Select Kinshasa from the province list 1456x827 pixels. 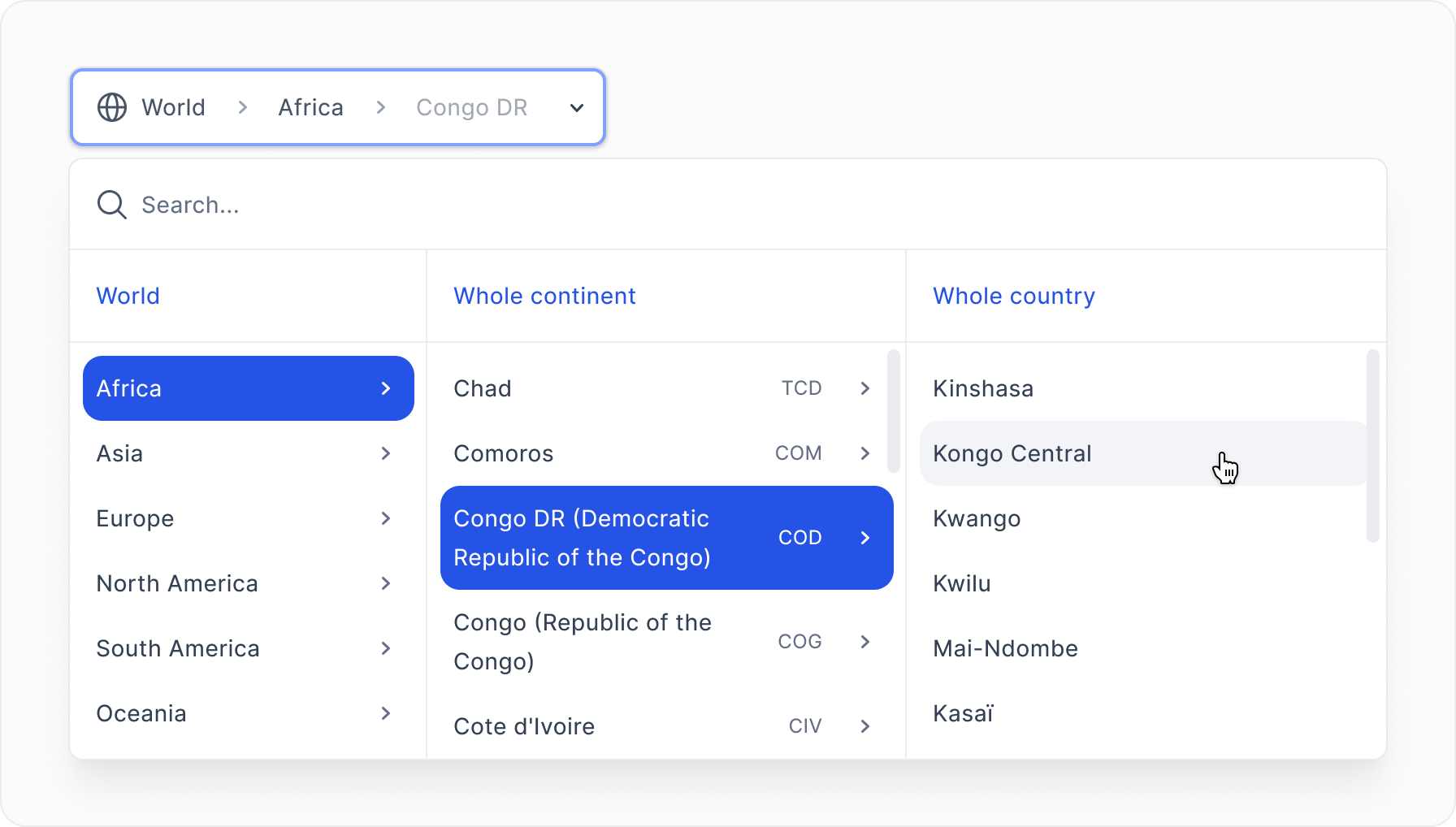tap(982, 388)
